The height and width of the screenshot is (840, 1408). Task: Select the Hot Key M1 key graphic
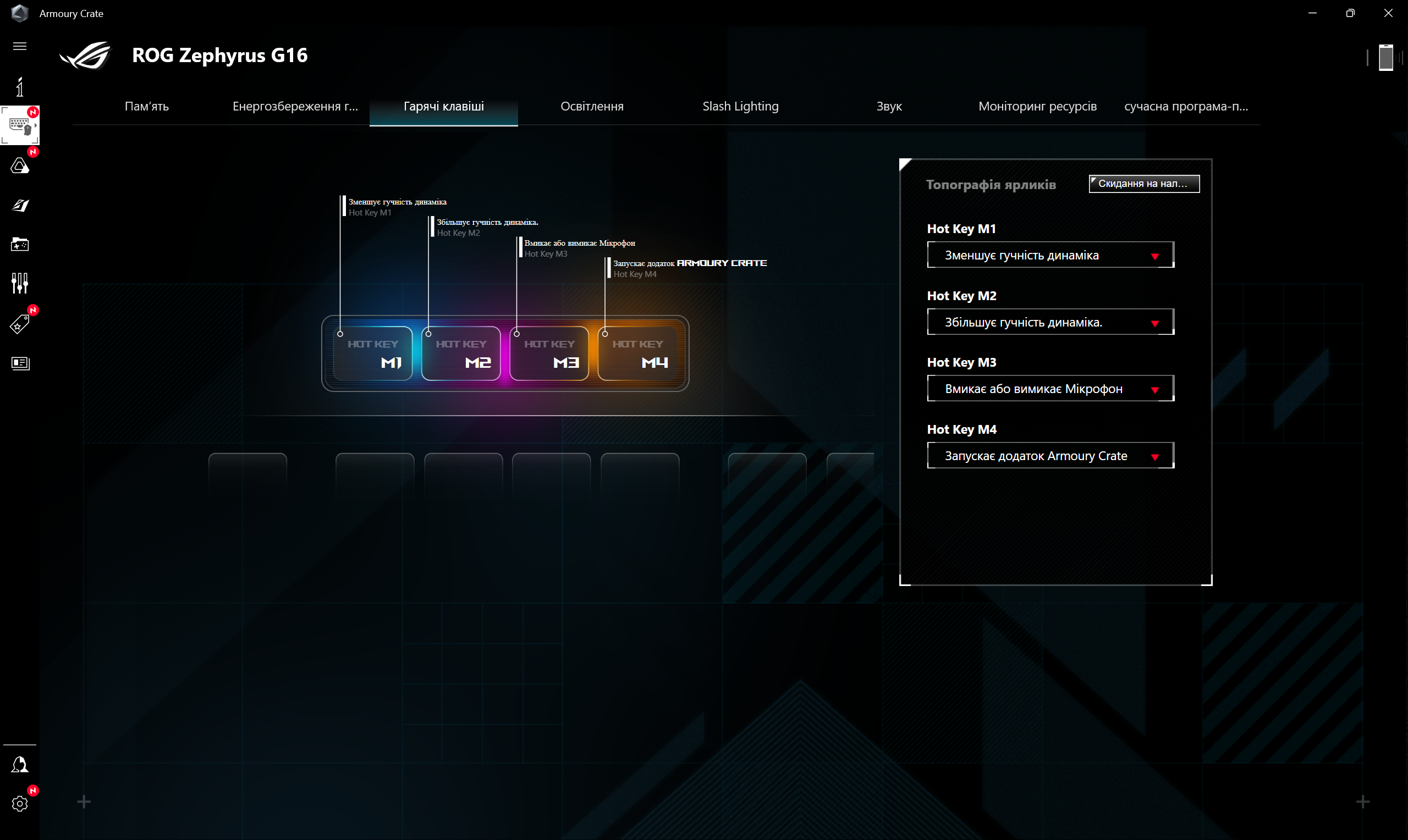pyautogui.click(x=372, y=354)
